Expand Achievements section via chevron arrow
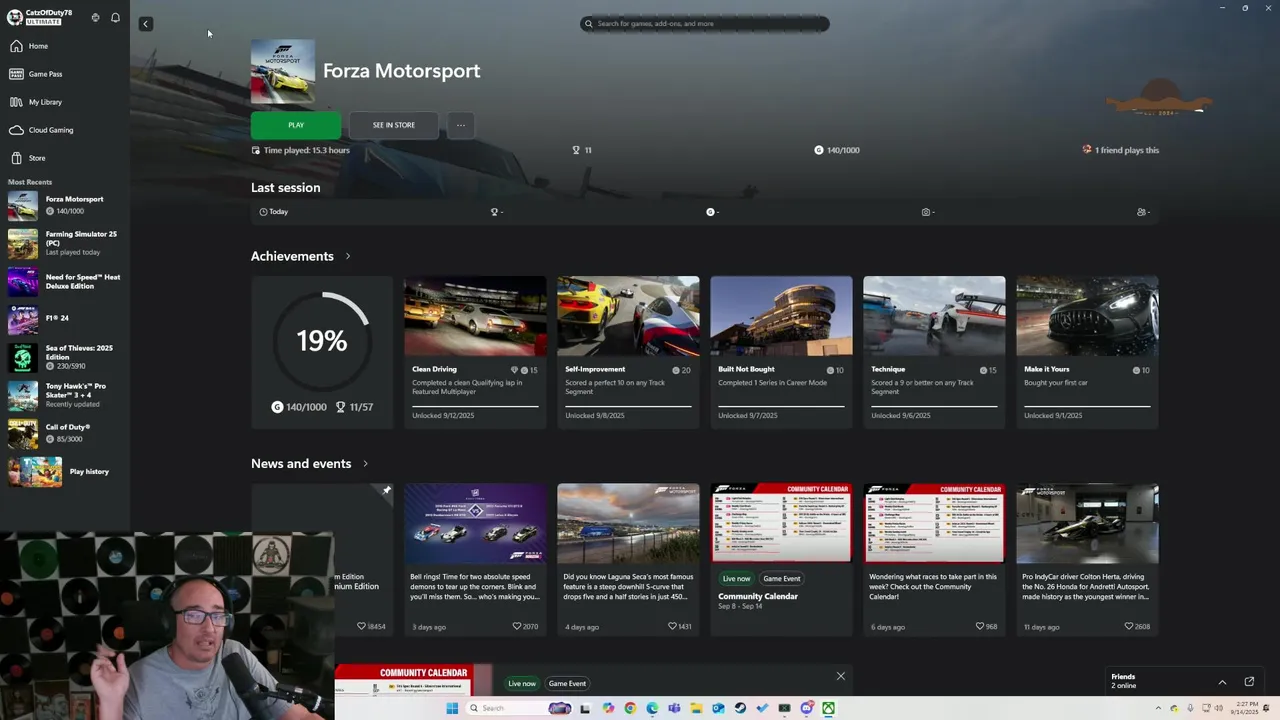1280x720 pixels. click(x=347, y=256)
